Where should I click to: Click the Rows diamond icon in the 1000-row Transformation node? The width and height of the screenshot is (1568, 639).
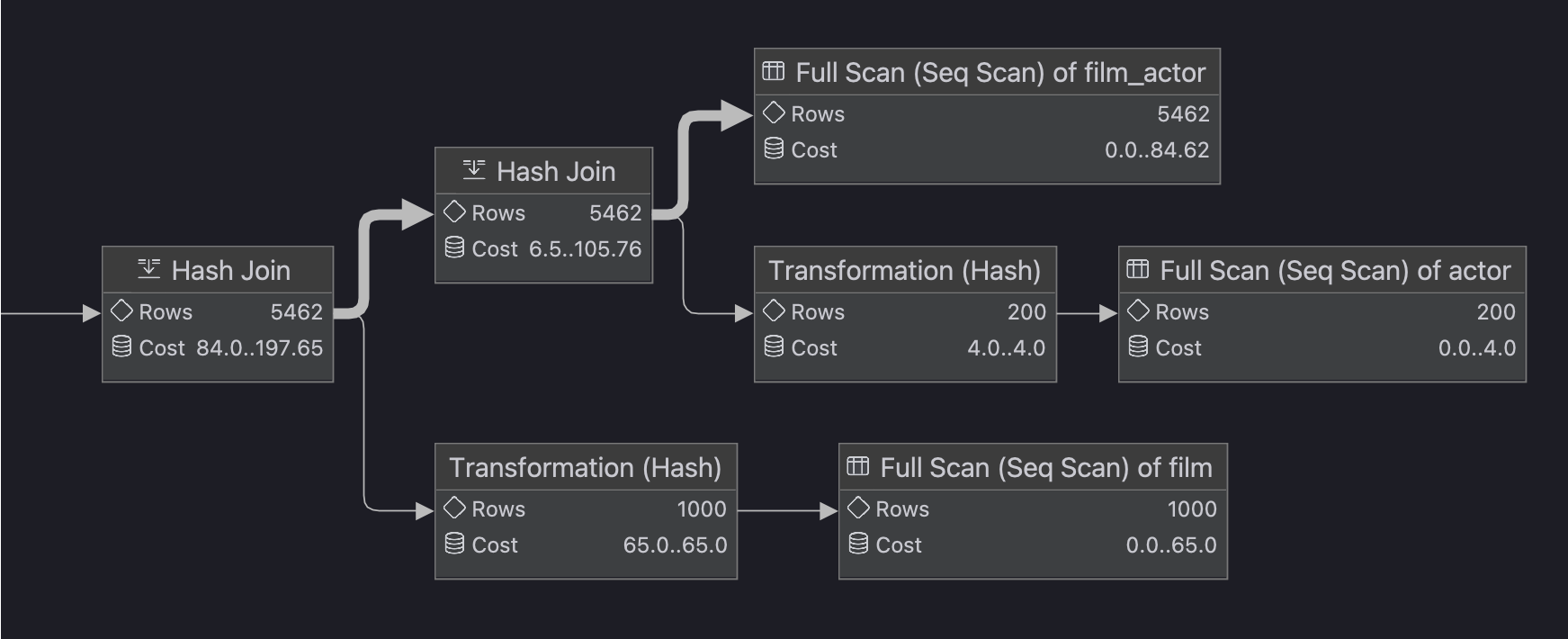pos(454,508)
